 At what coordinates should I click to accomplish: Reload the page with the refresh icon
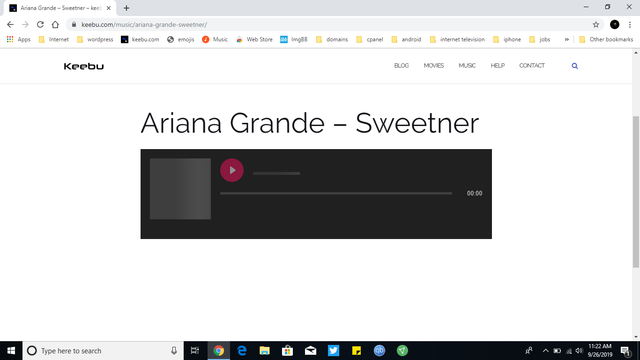click(40, 24)
